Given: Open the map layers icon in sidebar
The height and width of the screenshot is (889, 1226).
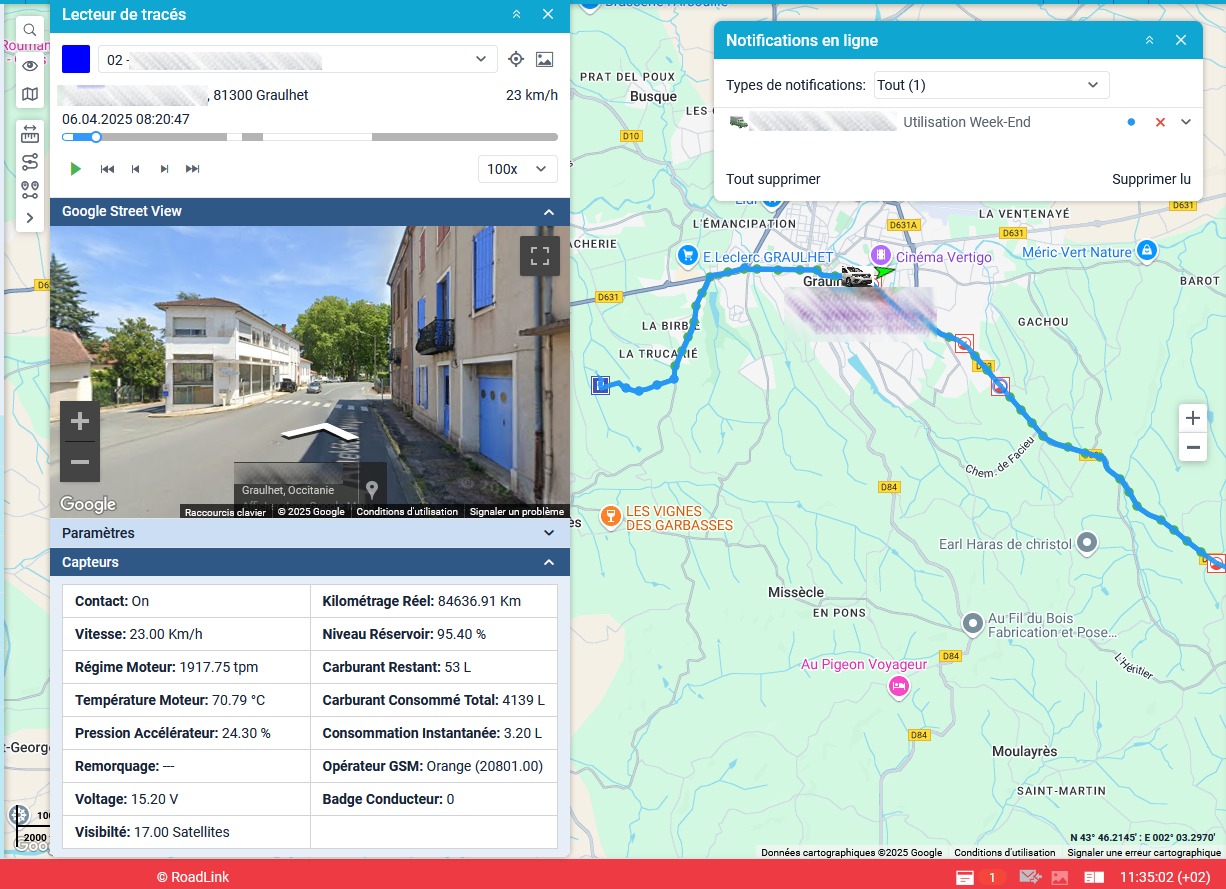Looking at the screenshot, I should tap(30, 95).
